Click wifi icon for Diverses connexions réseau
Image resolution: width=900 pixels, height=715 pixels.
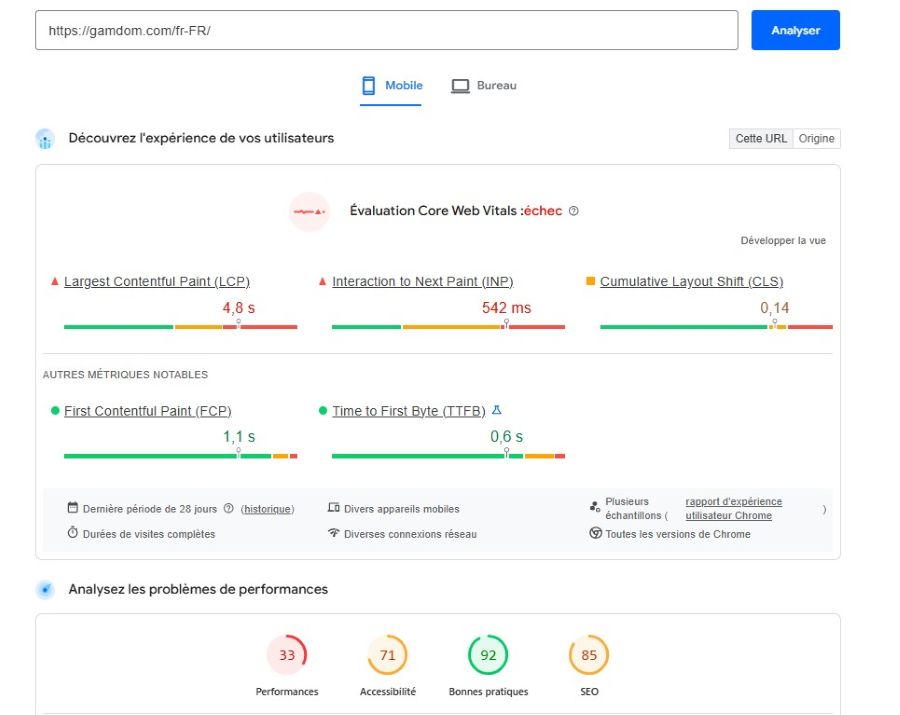pos(333,533)
